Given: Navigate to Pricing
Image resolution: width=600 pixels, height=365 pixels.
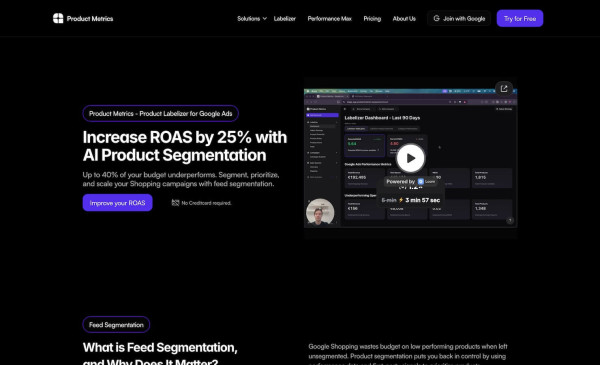Looking at the screenshot, I should (372, 18).
